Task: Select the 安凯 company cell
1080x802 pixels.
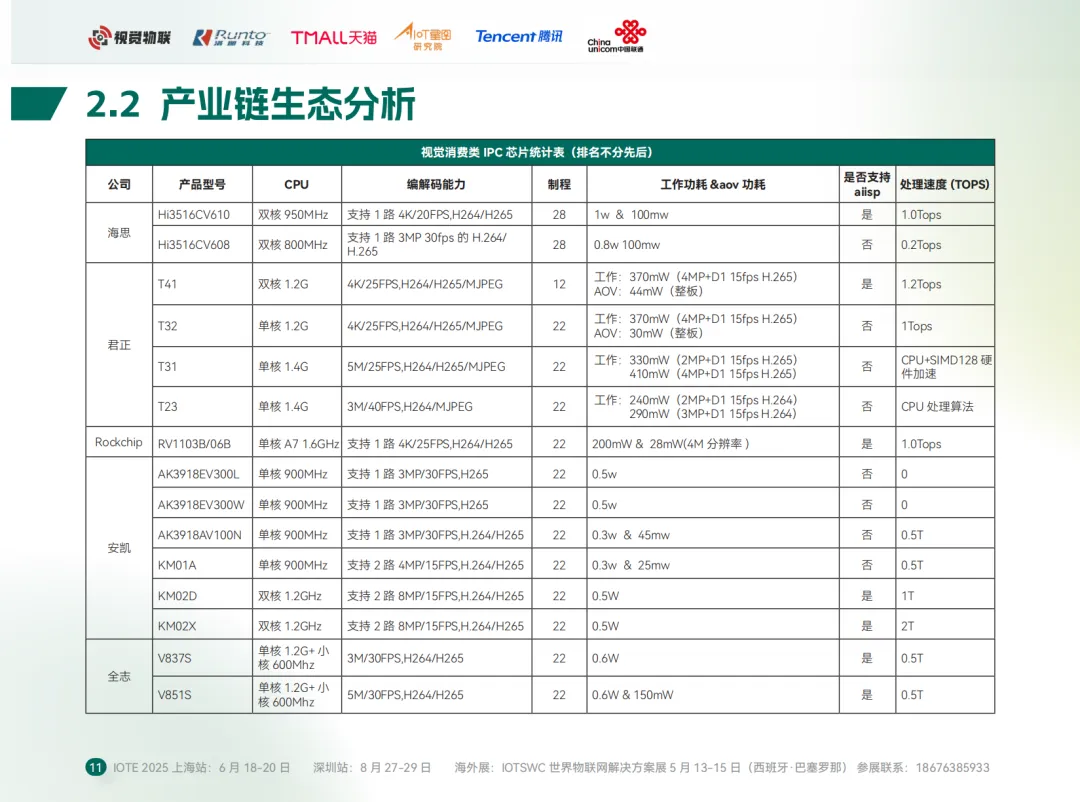Action: [119, 548]
